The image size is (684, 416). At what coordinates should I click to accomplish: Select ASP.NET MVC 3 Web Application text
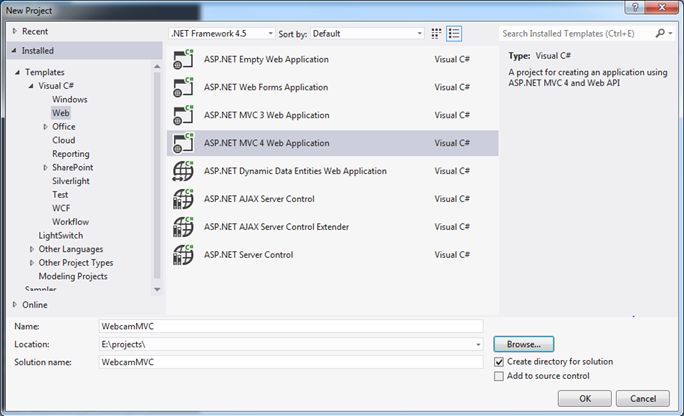pyautogui.click(x=267, y=115)
